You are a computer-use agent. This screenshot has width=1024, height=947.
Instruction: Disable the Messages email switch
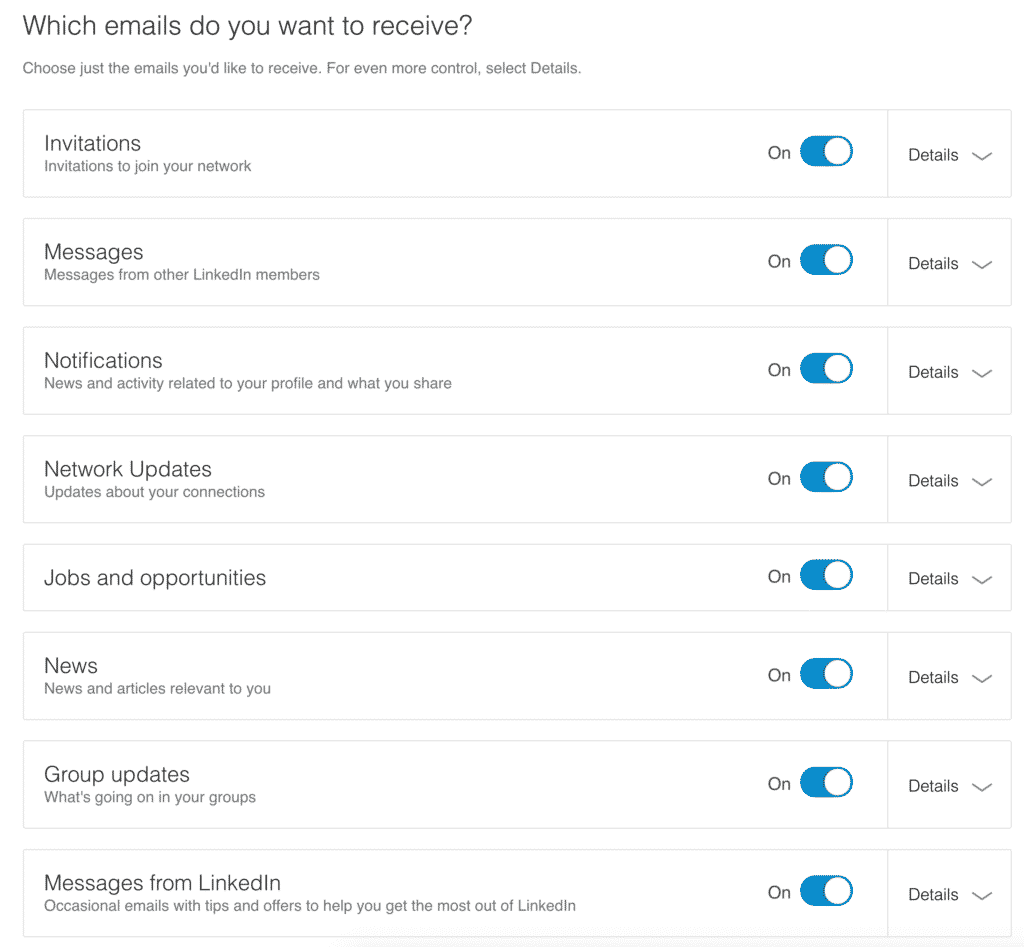click(826, 260)
